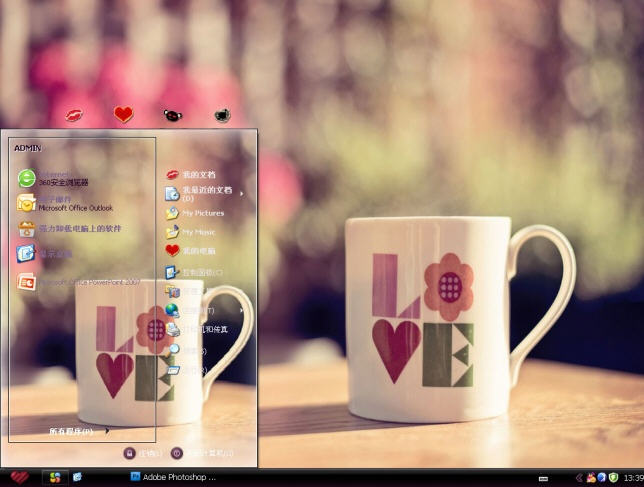Expand hidden system tray icons arrow

pos(579,477)
